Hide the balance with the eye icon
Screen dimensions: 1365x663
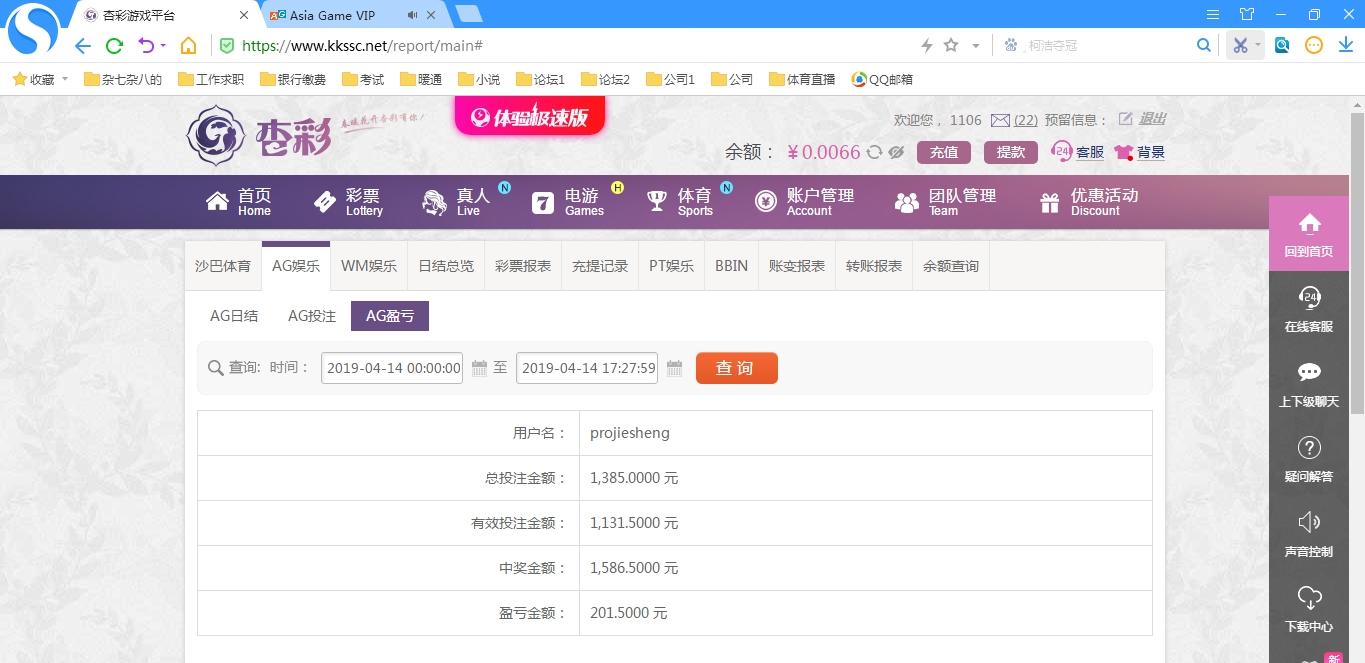point(896,152)
